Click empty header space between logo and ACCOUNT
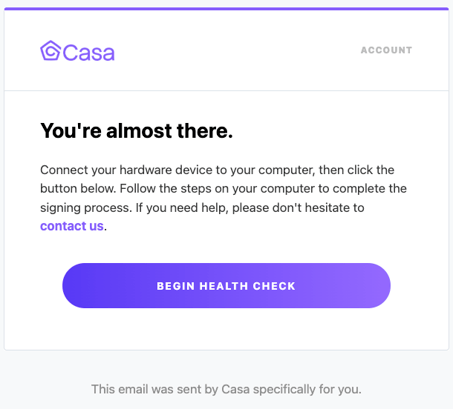The height and width of the screenshot is (409, 453). (237, 50)
